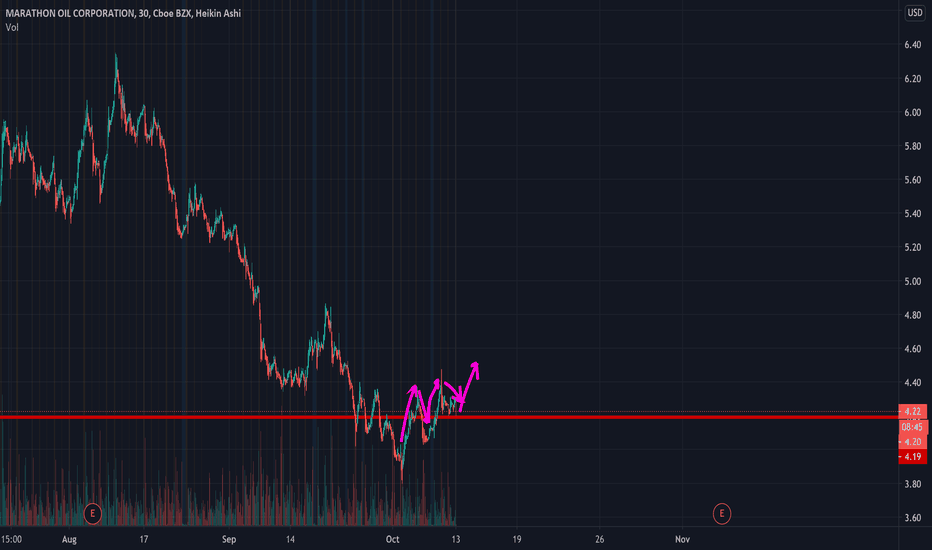Click the earnings 'E' marker near Aug

point(92,513)
